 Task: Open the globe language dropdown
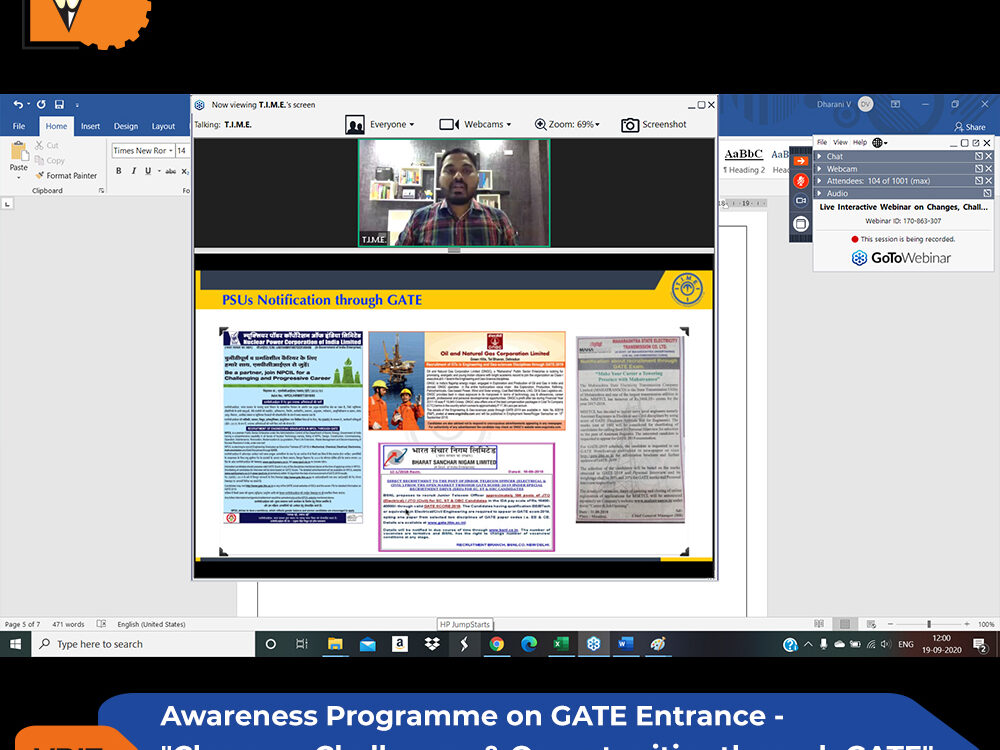879,142
